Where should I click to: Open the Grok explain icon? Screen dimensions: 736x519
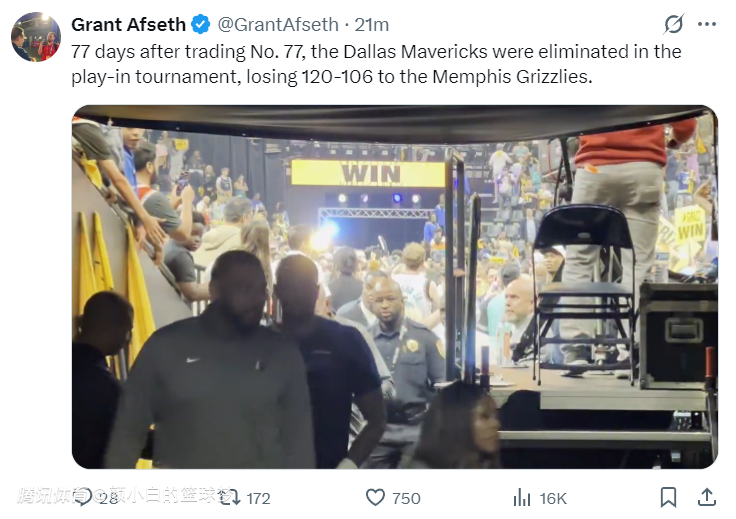tap(674, 24)
